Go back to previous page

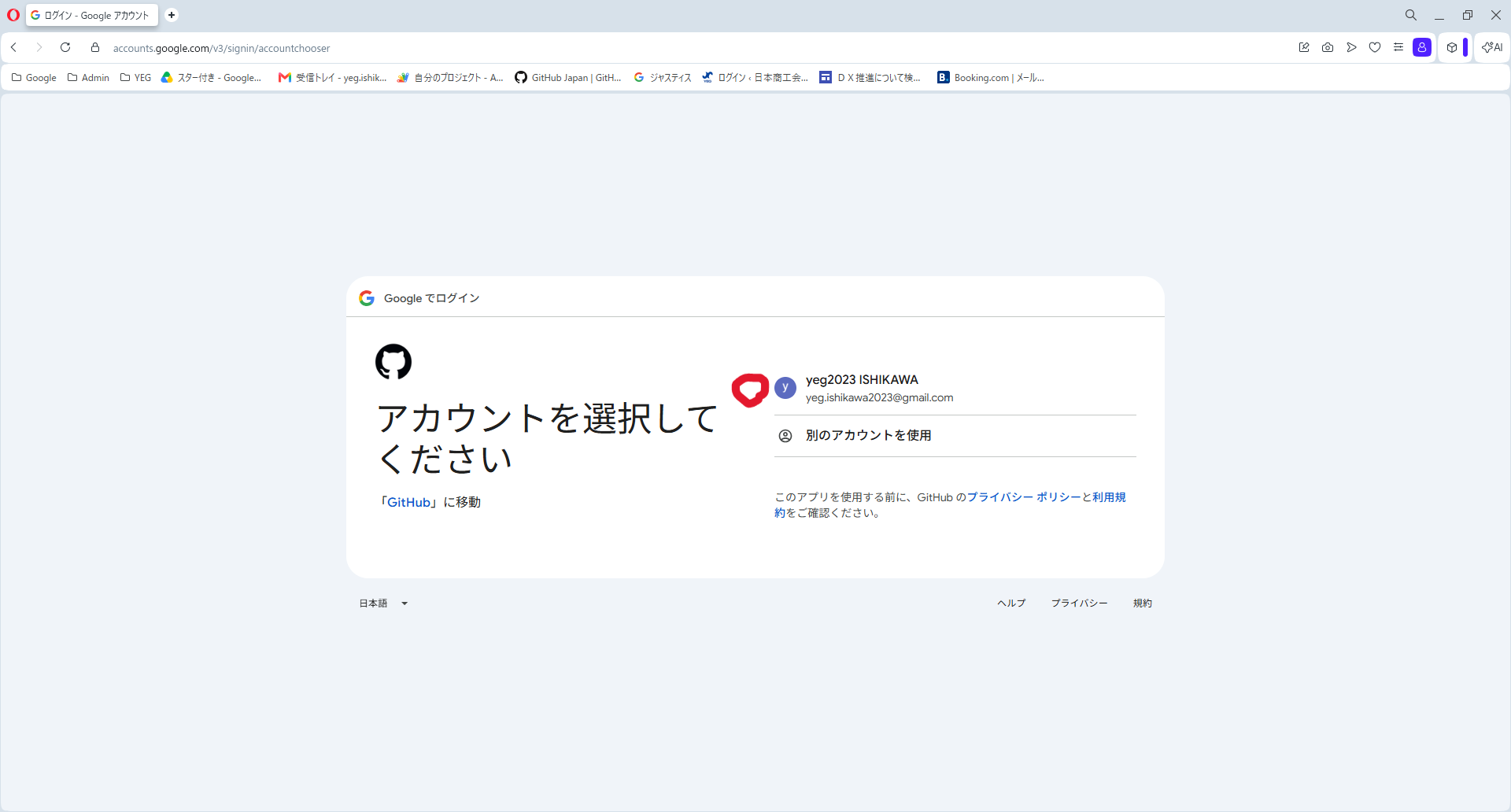pos(13,47)
